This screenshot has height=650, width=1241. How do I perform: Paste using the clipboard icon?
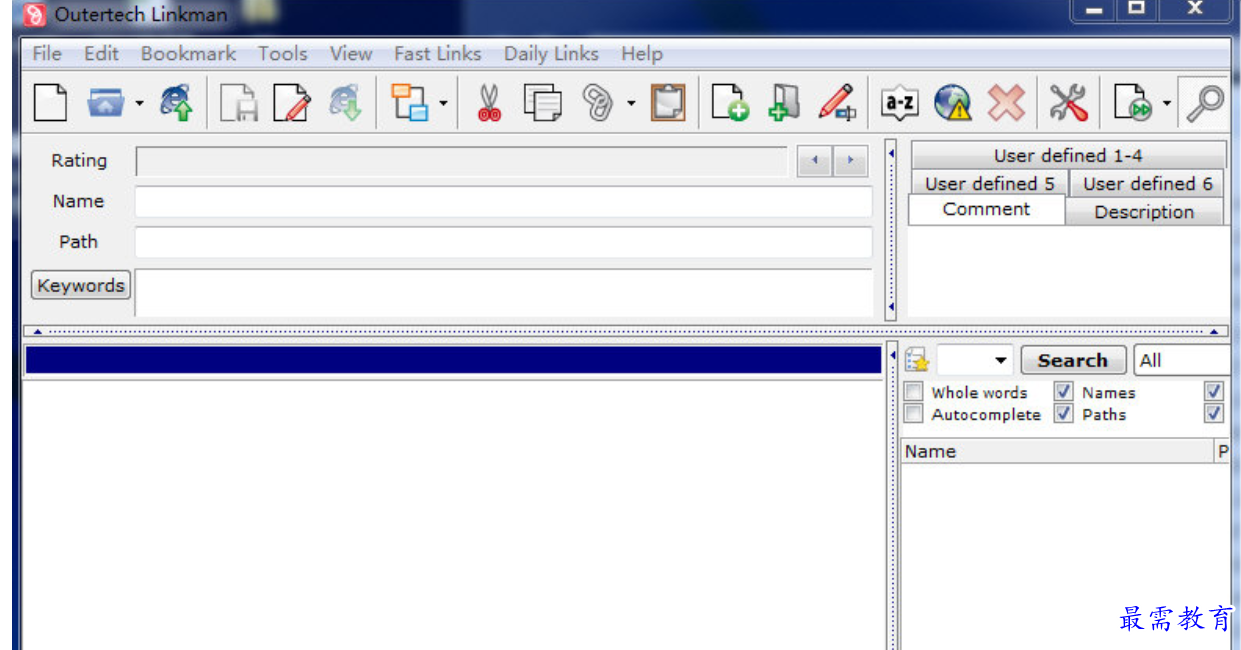point(668,102)
